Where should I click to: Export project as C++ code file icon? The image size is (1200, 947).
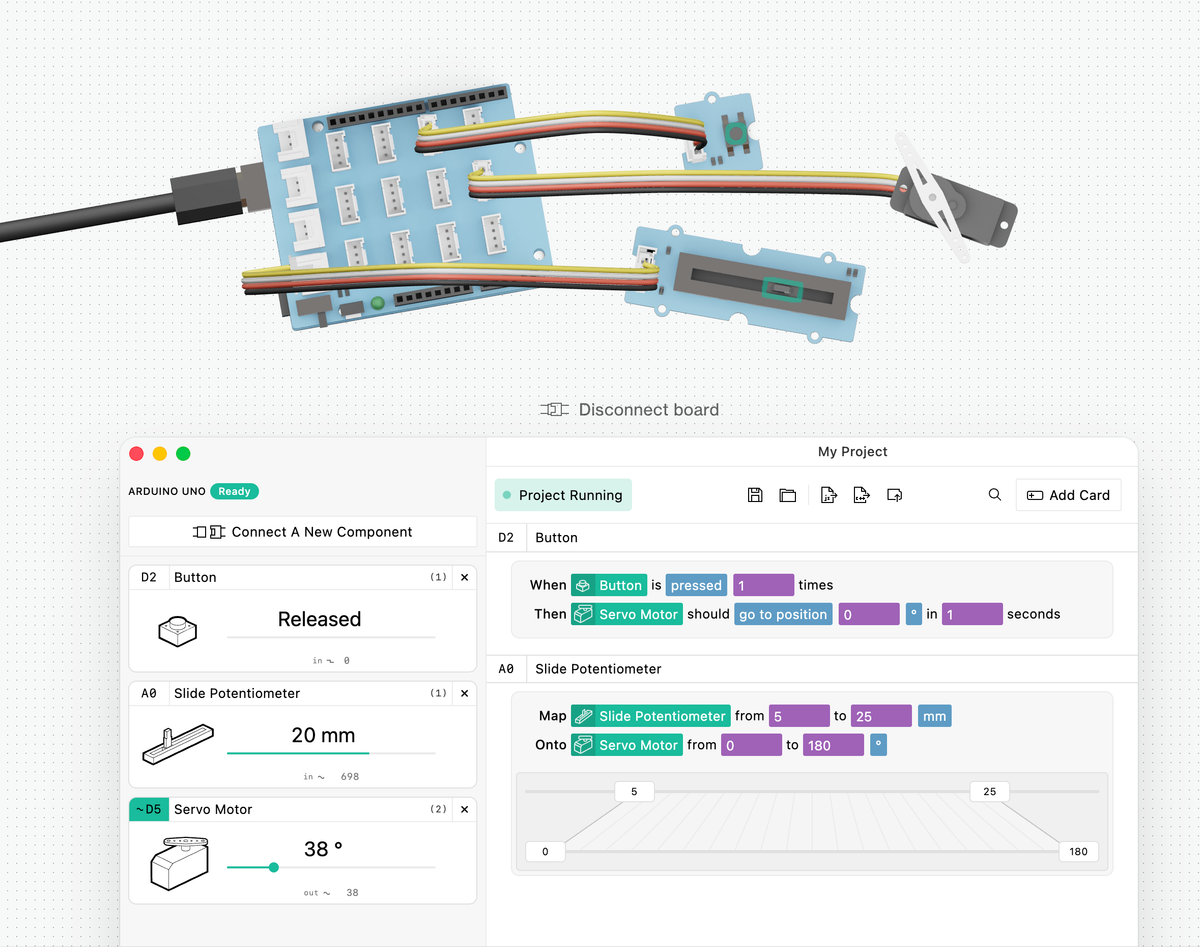click(x=861, y=495)
